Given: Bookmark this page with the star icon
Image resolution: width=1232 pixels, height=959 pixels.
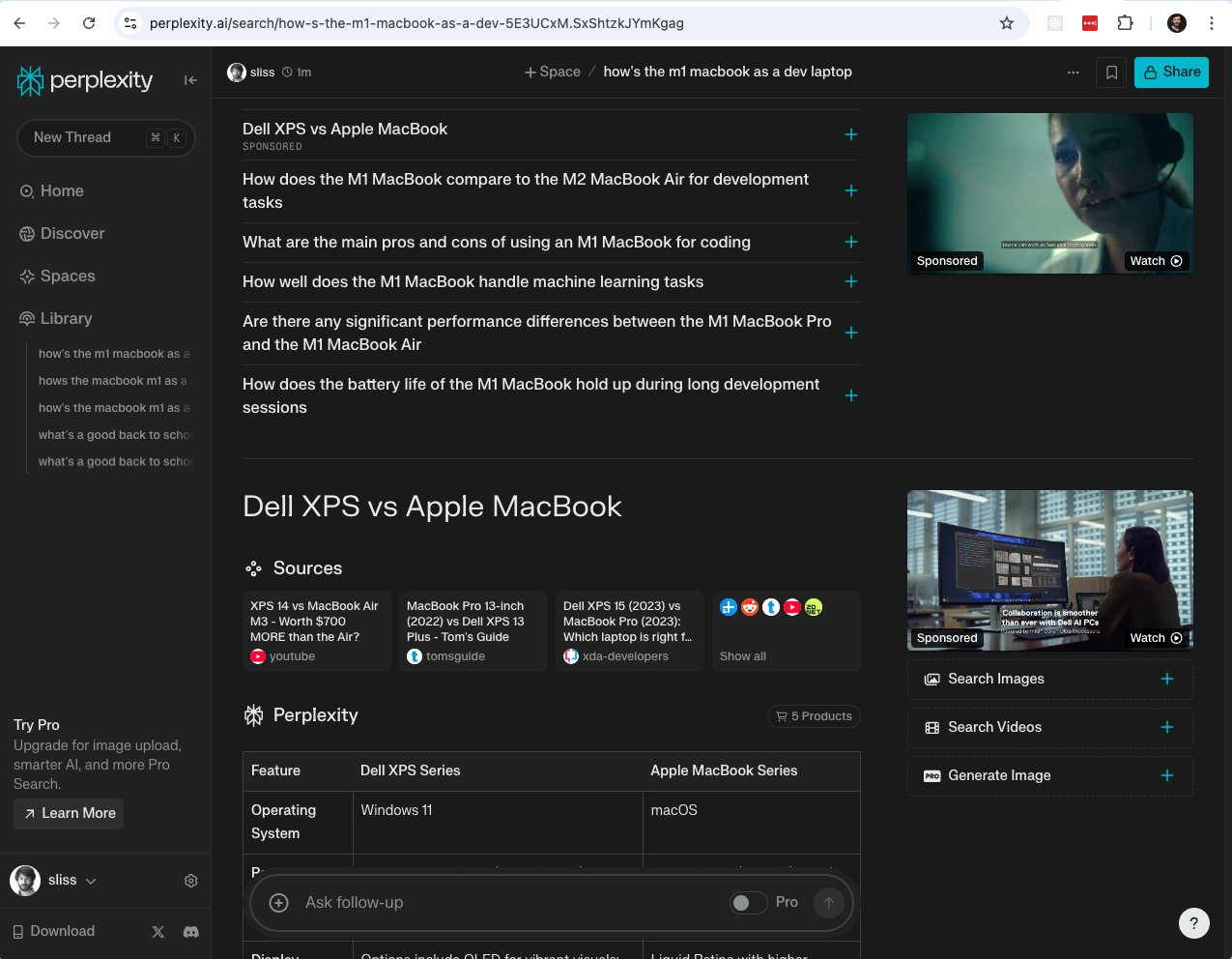Looking at the screenshot, I should click(1007, 23).
